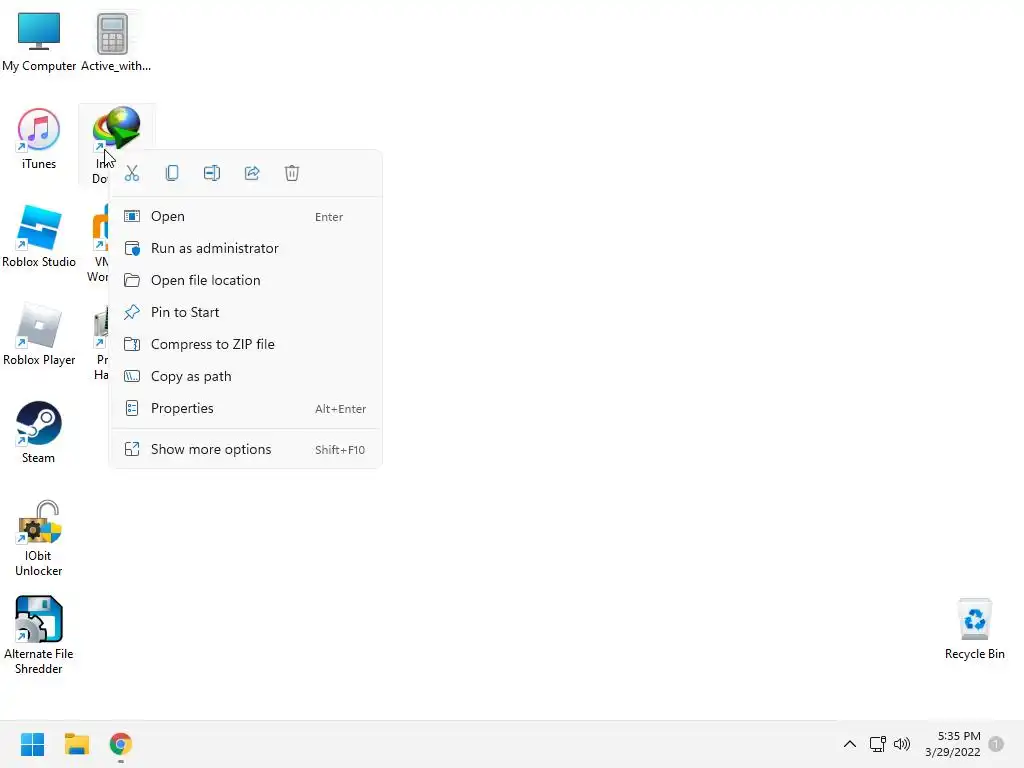Select the iTunes desktop shortcut
Screen dimensions: 1024x768
point(39,139)
